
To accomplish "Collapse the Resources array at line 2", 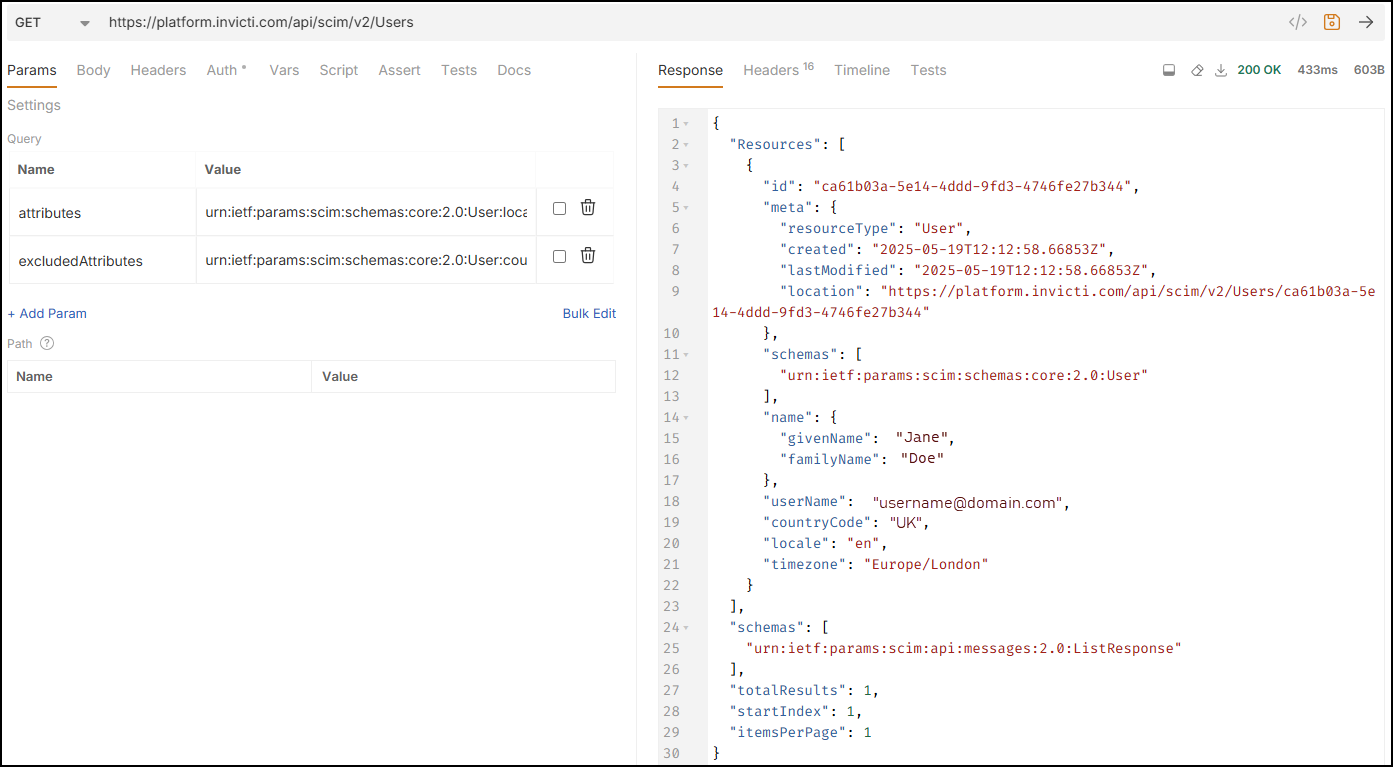I will (x=684, y=144).
